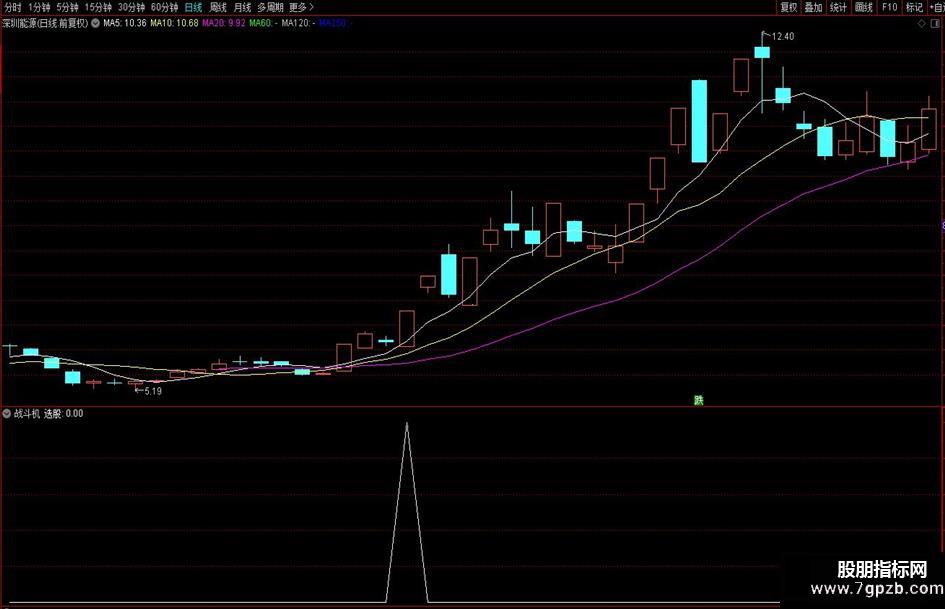Click the MA5: 10.36 label
The image size is (945, 609).
pos(125,23)
